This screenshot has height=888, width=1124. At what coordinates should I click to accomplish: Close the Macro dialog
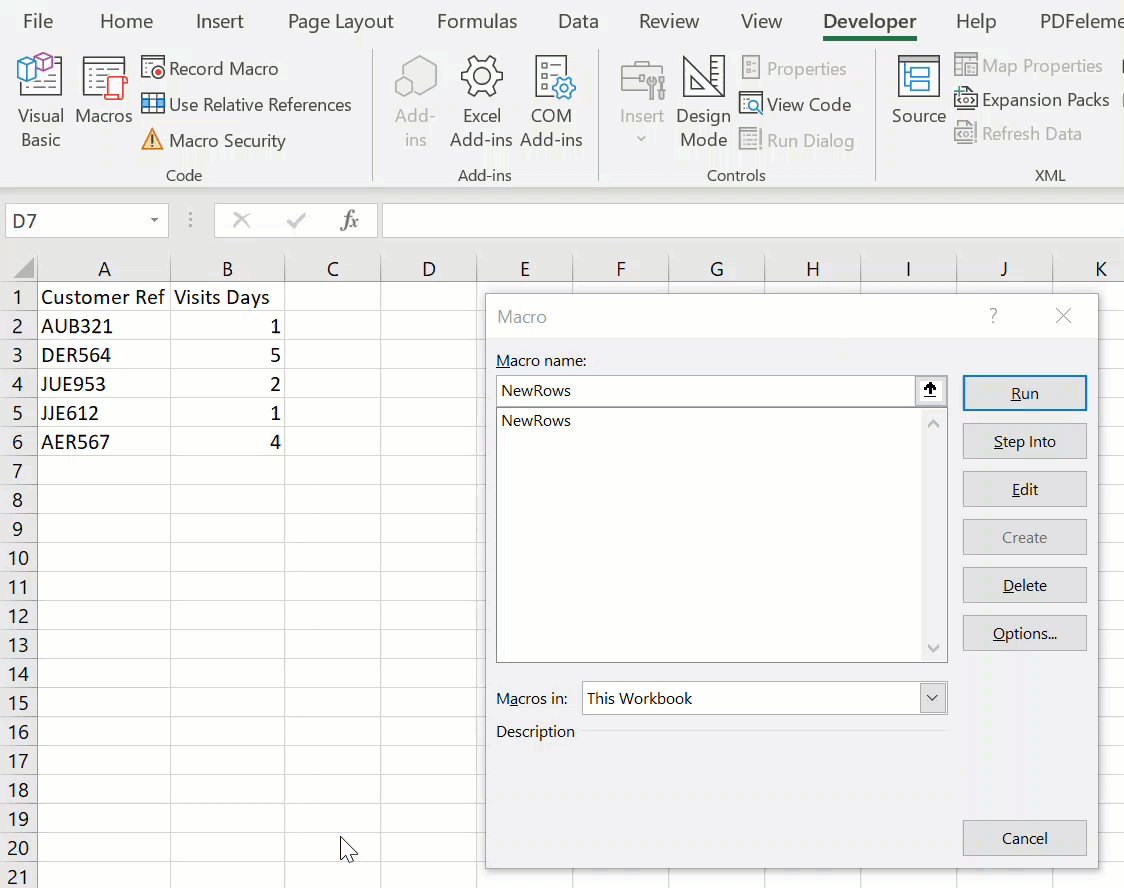[x=1063, y=315]
